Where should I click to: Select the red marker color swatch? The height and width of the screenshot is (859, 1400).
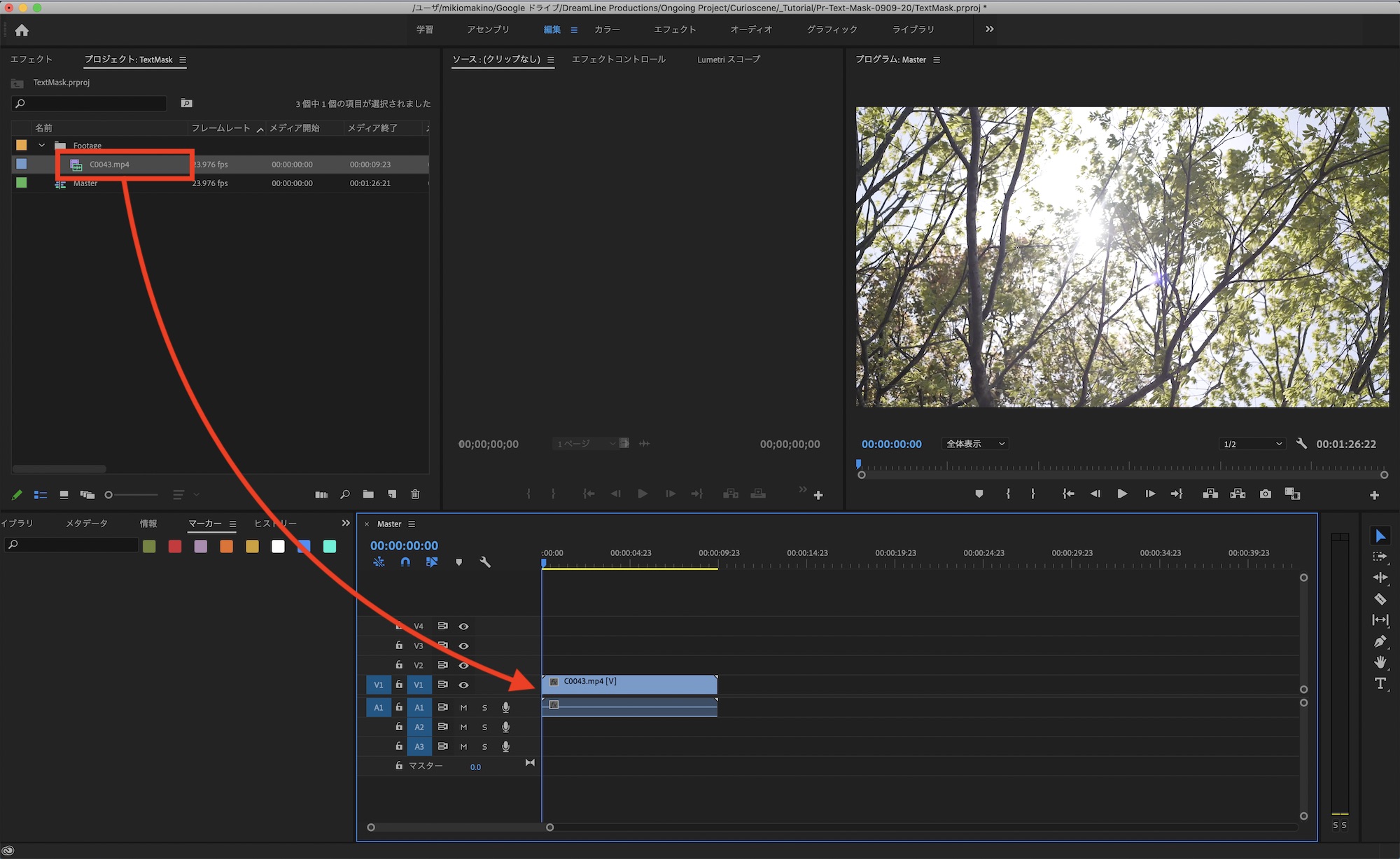175,547
